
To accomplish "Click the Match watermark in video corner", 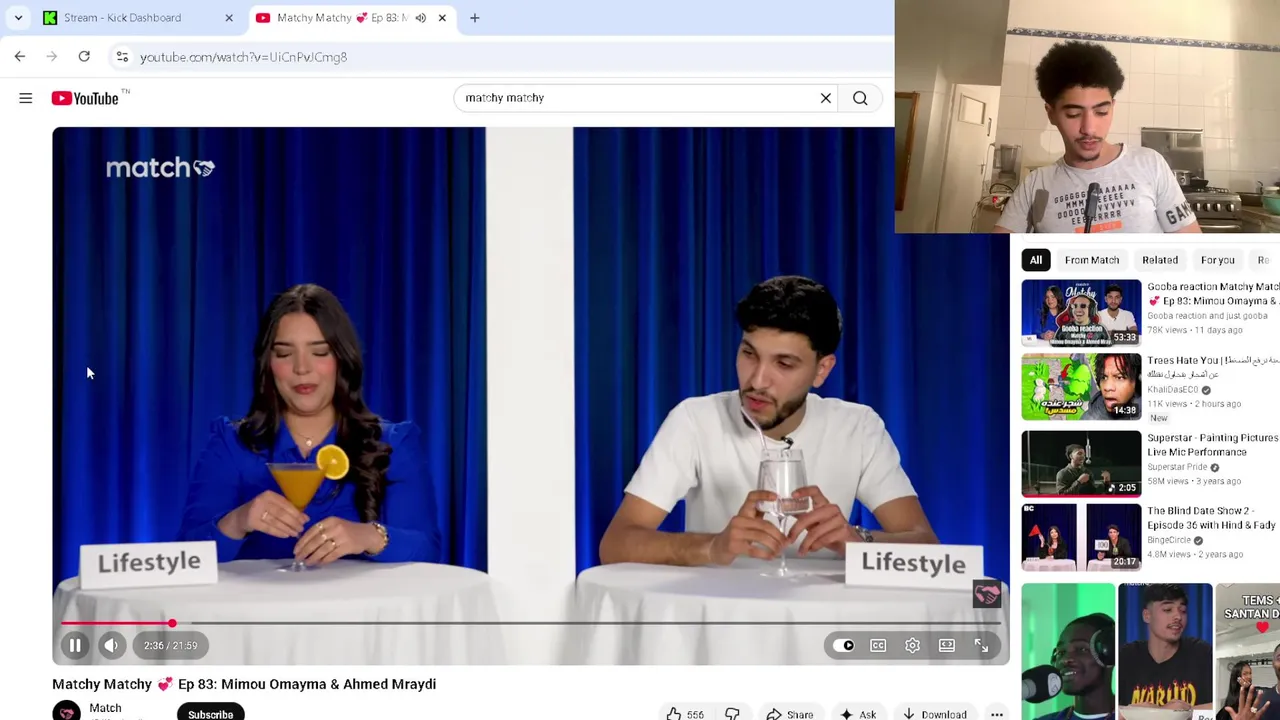I will click(987, 594).
